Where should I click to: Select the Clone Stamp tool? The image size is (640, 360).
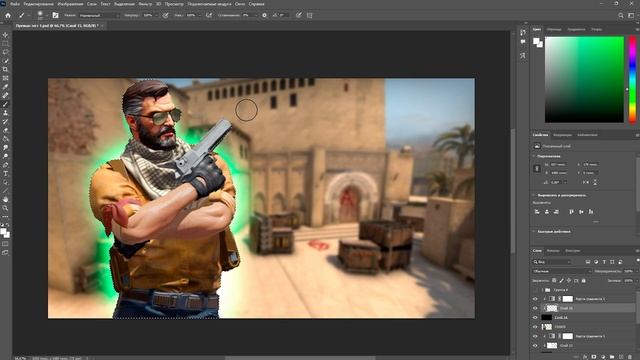[x=5, y=113]
